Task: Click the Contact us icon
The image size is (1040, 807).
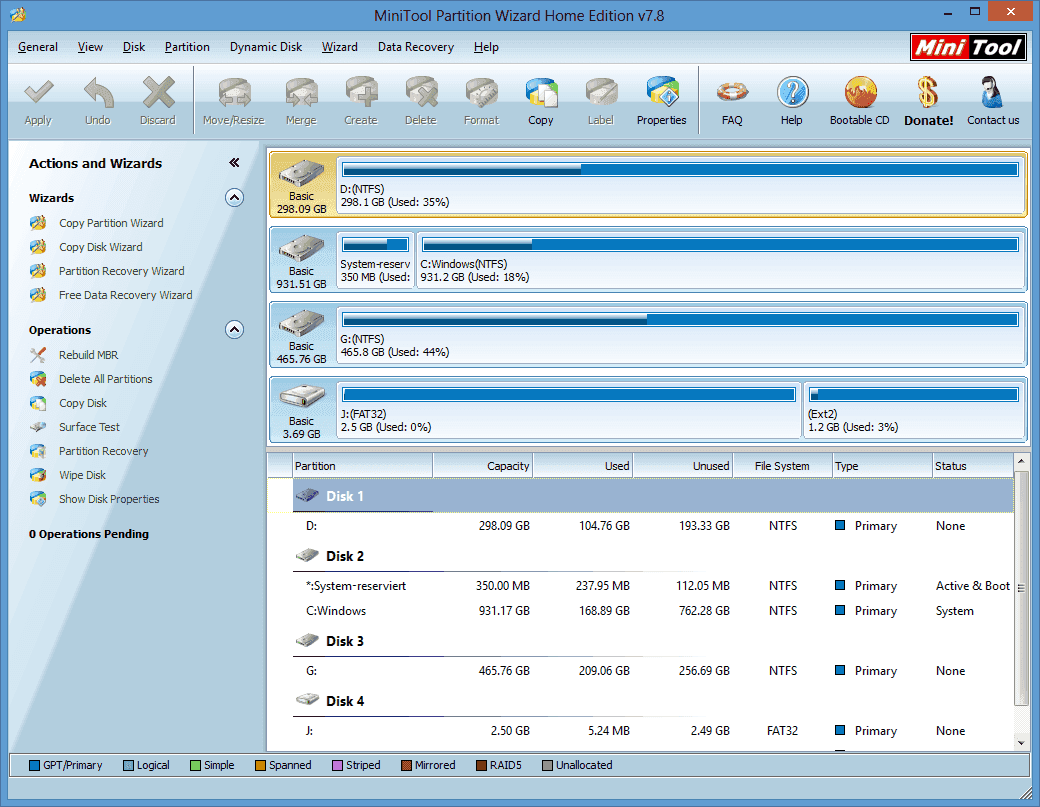Action: pyautogui.click(x=992, y=93)
